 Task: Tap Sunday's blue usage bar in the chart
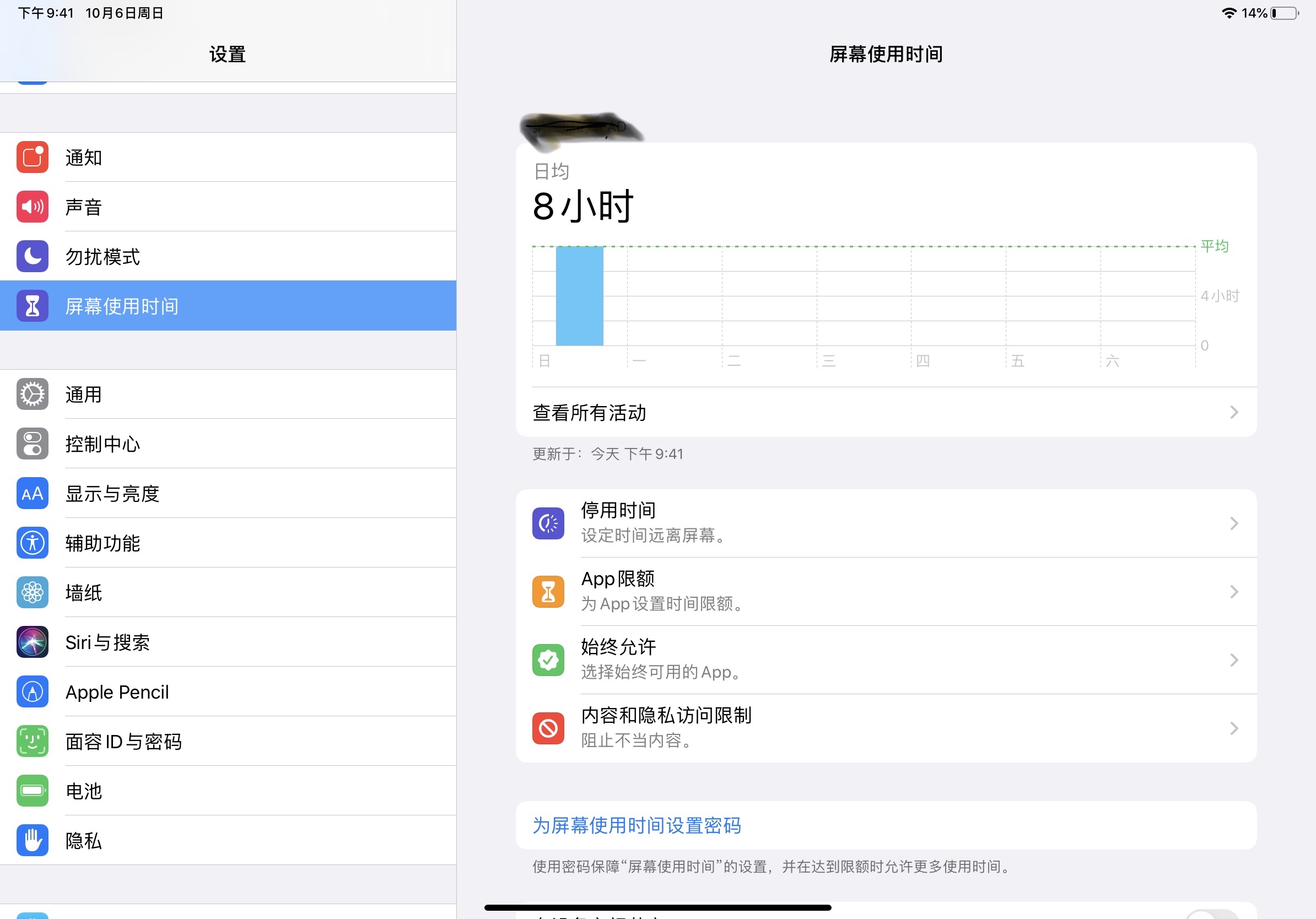tap(580, 296)
